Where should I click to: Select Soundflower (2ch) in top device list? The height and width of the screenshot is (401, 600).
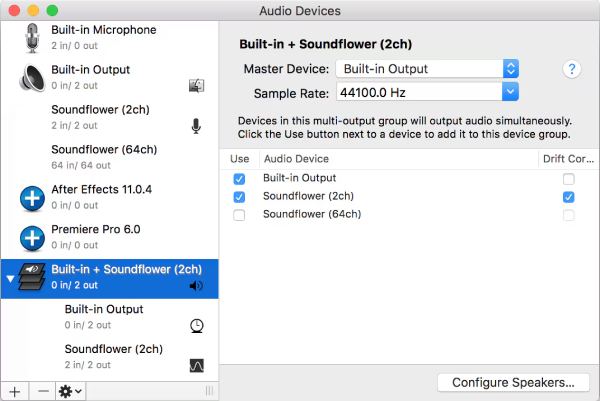[109, 117]
